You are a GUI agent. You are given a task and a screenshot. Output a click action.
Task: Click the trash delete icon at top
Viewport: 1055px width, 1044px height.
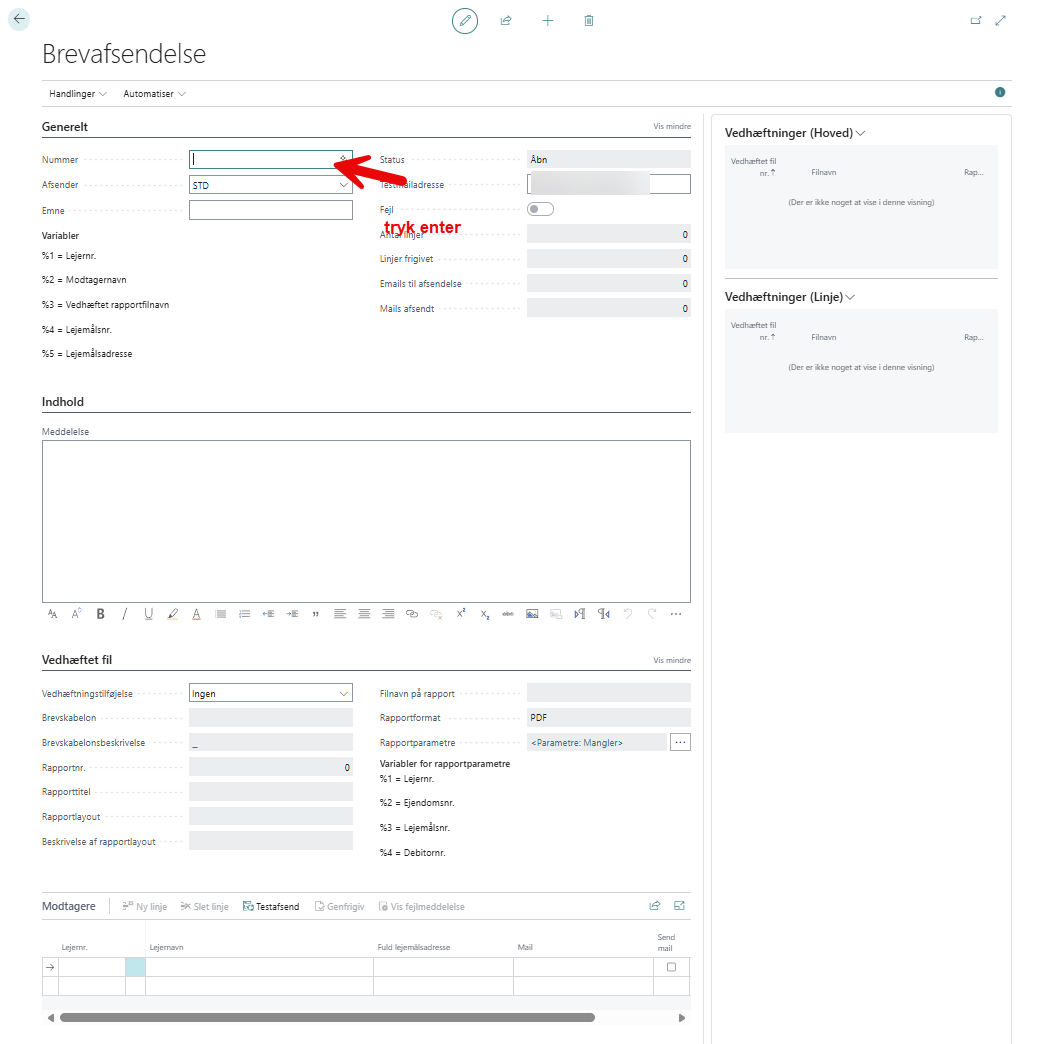pos(589,20)
